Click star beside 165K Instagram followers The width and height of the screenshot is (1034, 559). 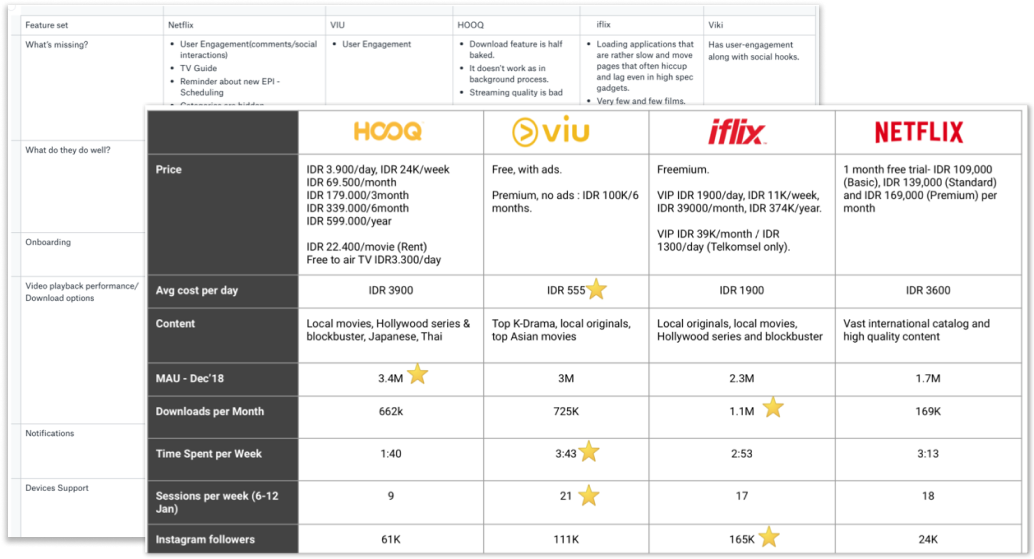(768, 537)
